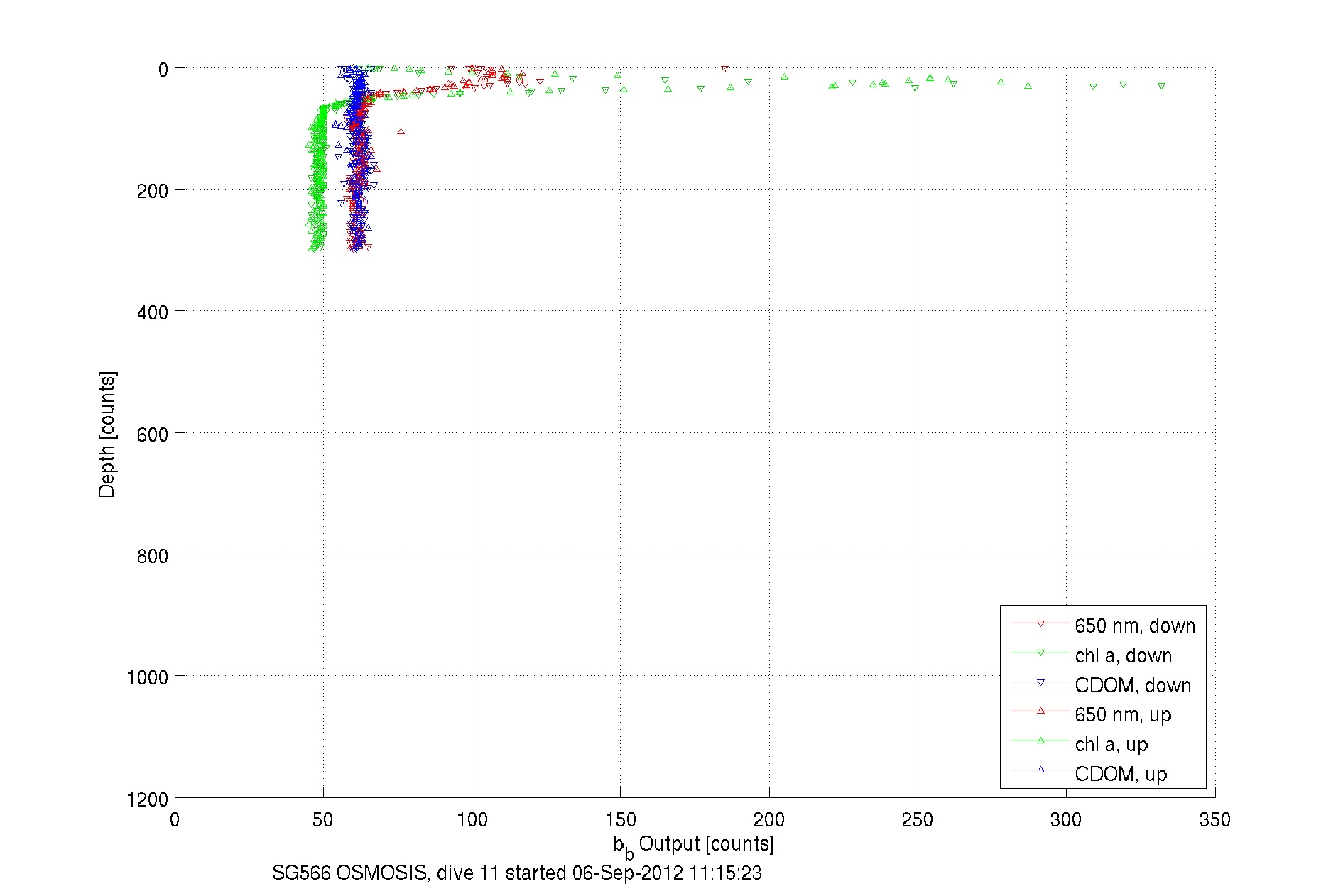Click the 'chl a, down' legend entry
The width and height of the screenshot is (1343, 896).
click(1092, 655)
